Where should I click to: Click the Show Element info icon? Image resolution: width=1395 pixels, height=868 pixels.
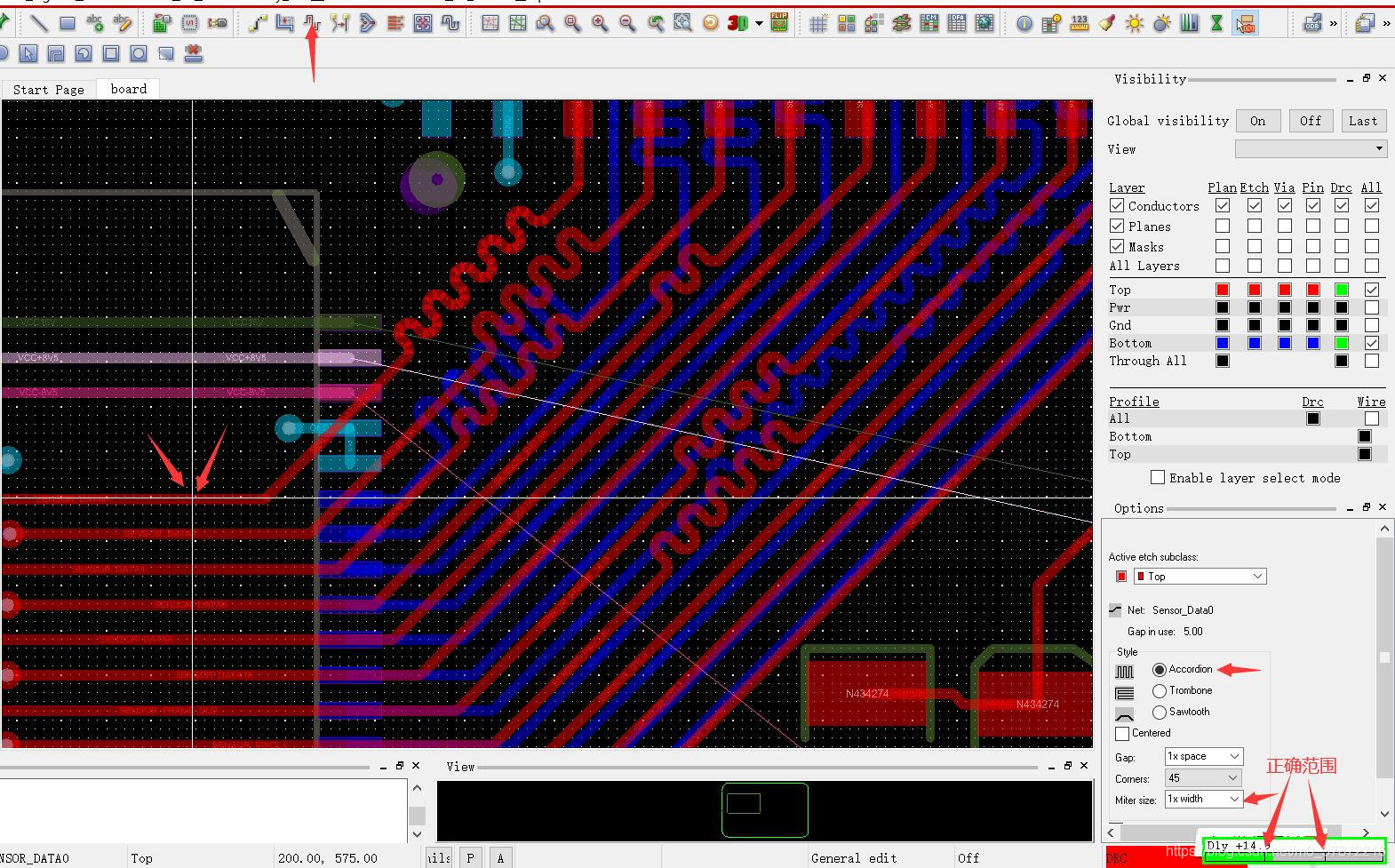click(x=1024, y=24)
